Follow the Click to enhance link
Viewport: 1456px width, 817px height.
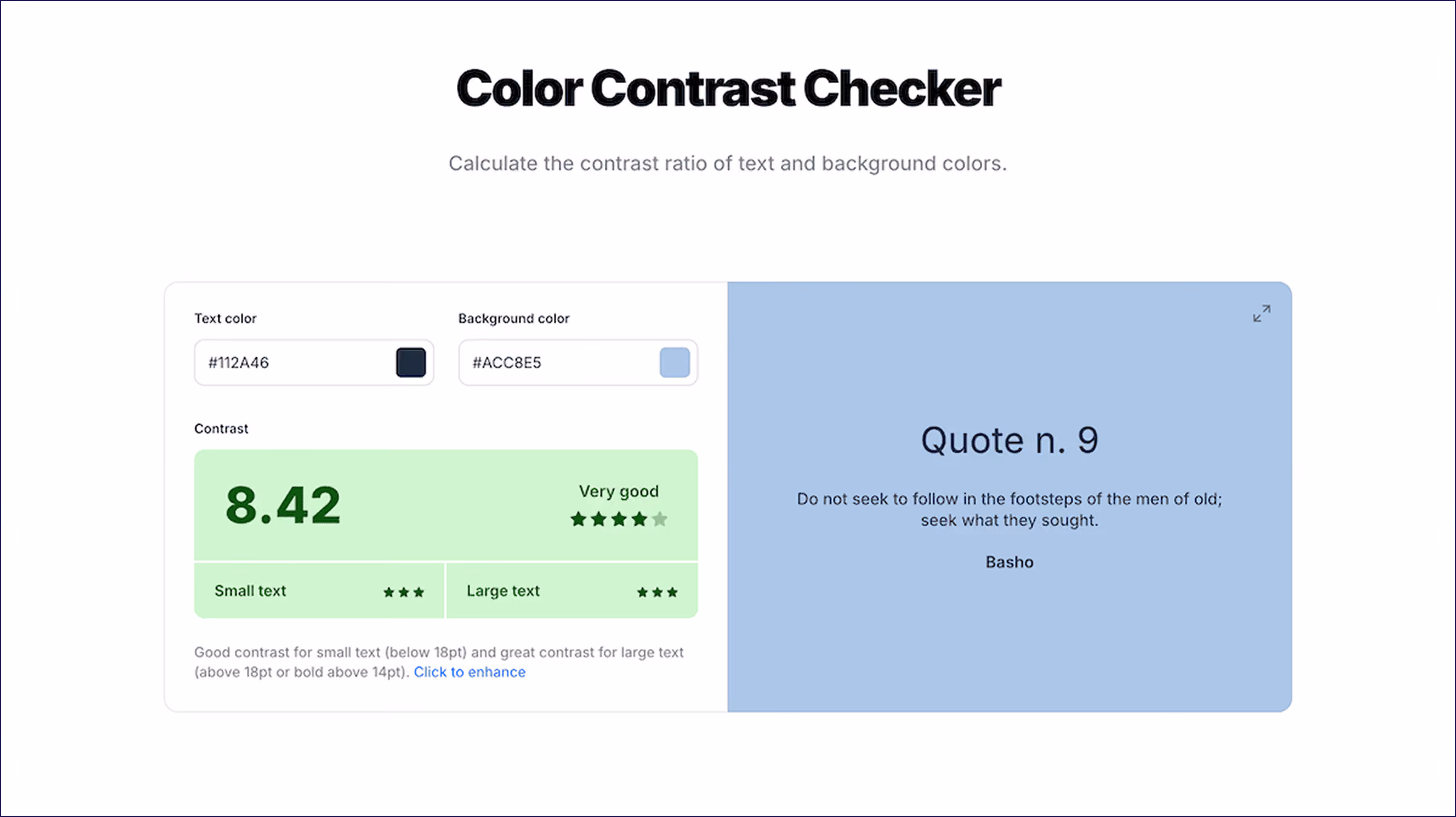[x=470, y=672]
